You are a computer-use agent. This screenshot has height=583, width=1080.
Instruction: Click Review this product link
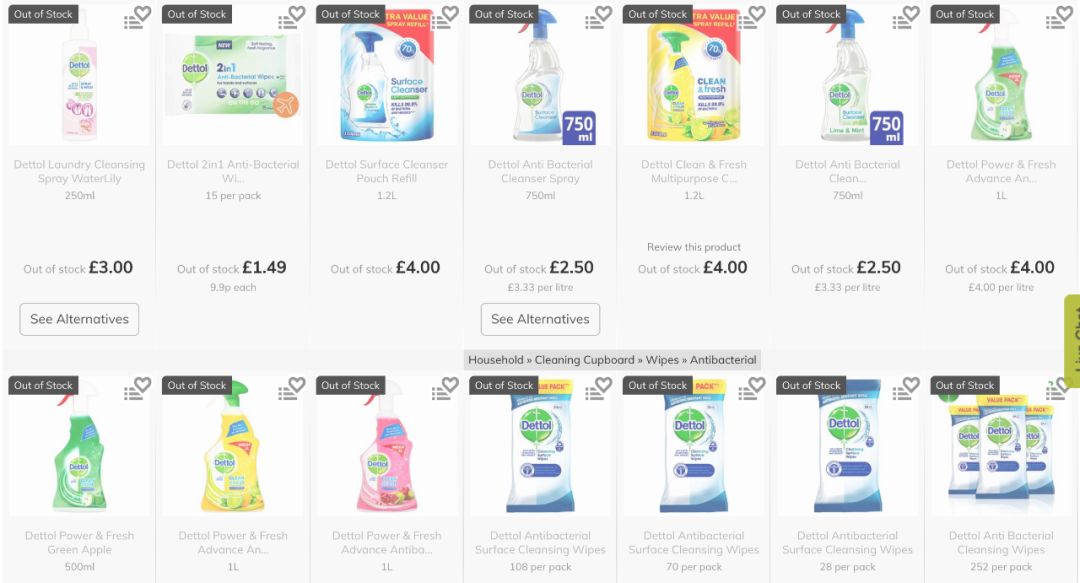click(x=694, y=247)
